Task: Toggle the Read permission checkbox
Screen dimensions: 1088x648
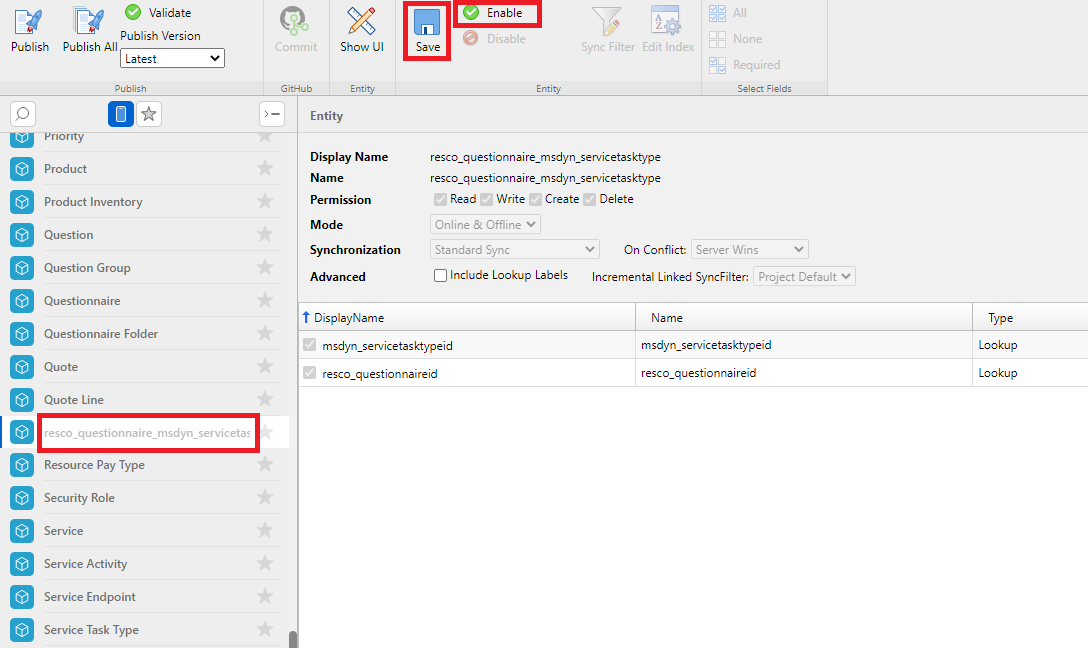Action: [440, 199]
